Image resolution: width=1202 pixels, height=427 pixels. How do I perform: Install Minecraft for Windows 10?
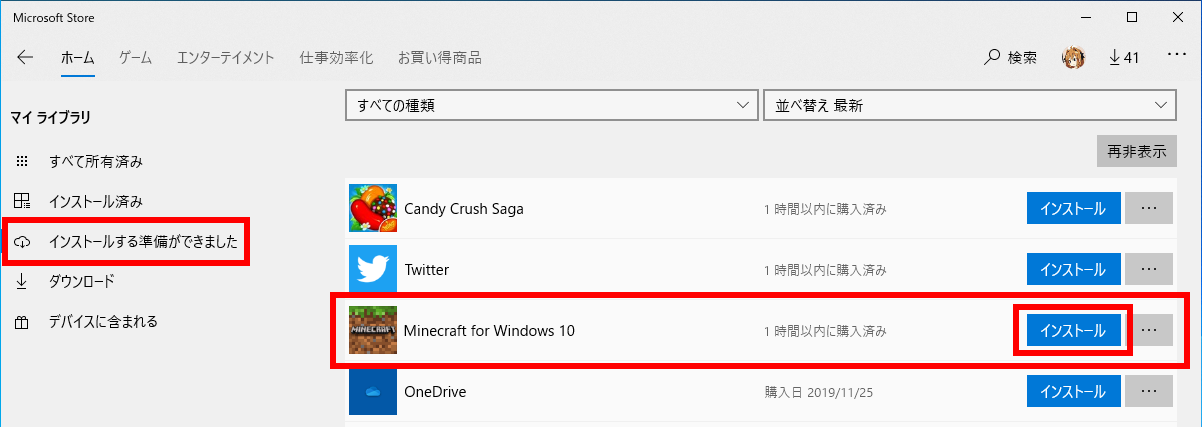[1073, 330]
